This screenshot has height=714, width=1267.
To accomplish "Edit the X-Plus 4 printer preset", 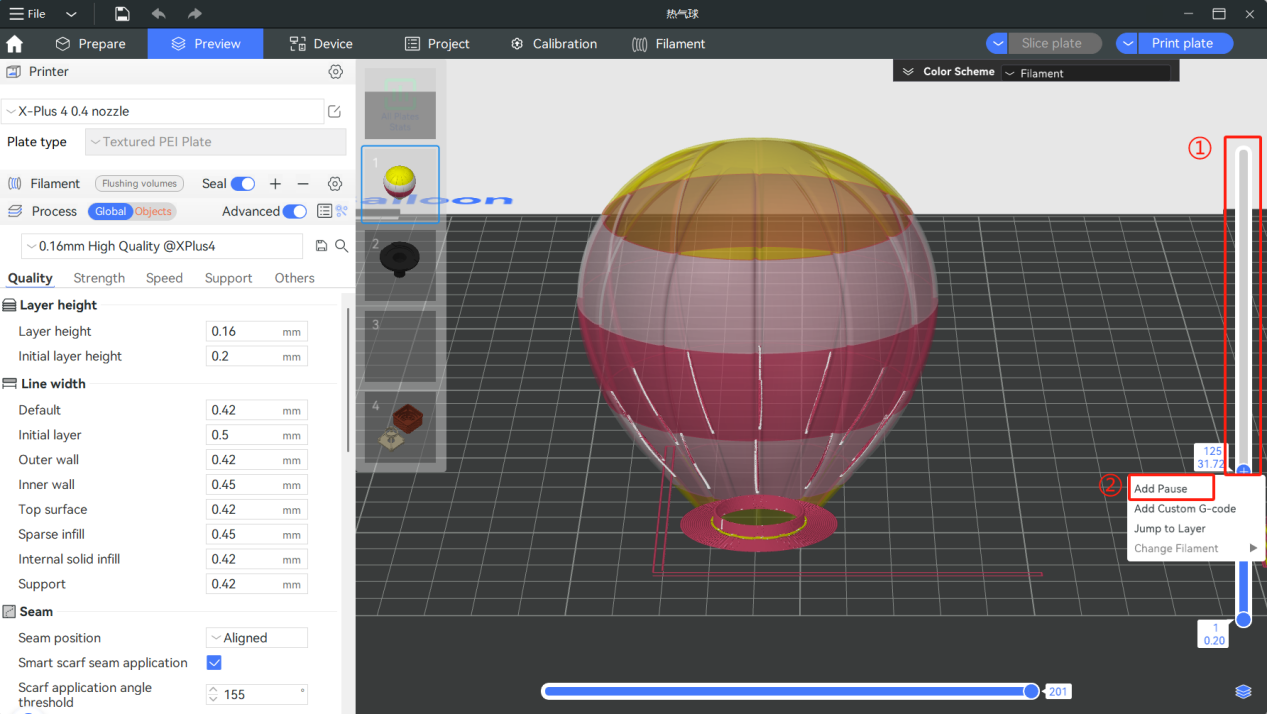I will 335,111.
